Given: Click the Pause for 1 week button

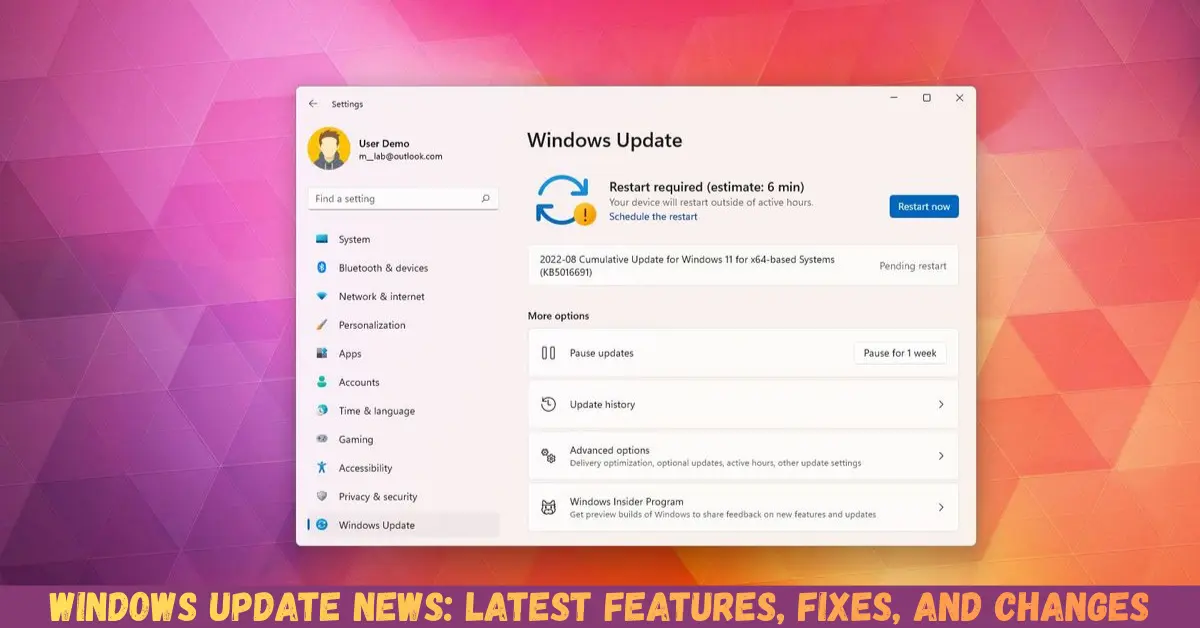Looking at the screenshot, I should pos(900,353).
